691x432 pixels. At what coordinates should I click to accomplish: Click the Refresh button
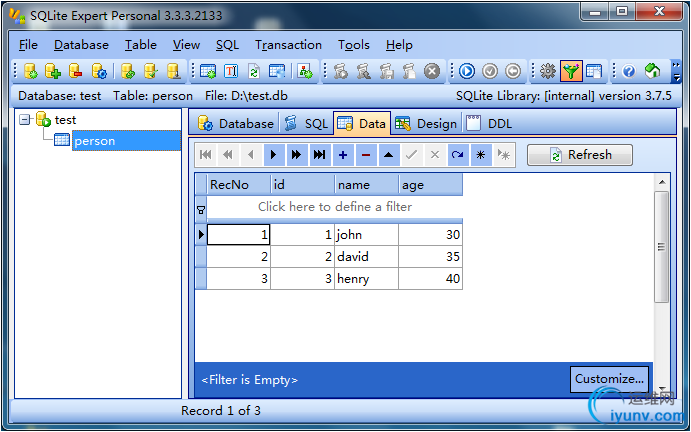point(580,155)
